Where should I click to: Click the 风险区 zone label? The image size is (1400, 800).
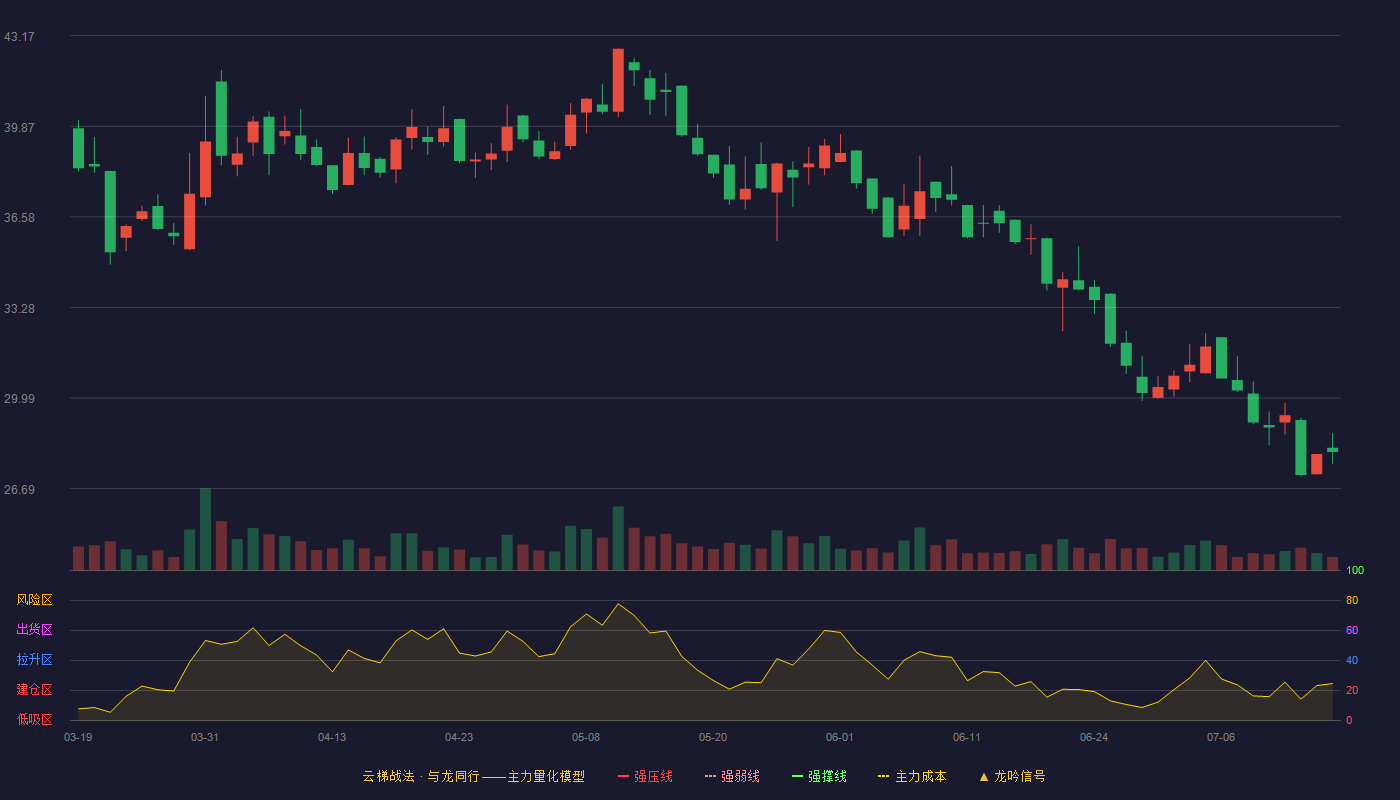click(x=34, y=600)
